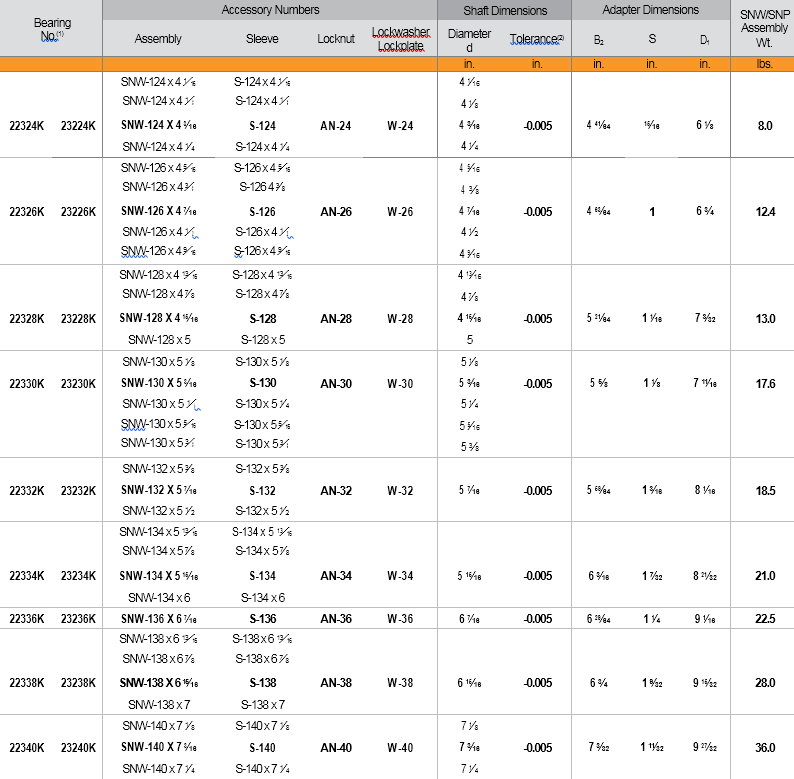The height and width of the screenshot is (779, 794).
Task: Select bearing number 23226K
Action: click(x=78, y=212)
